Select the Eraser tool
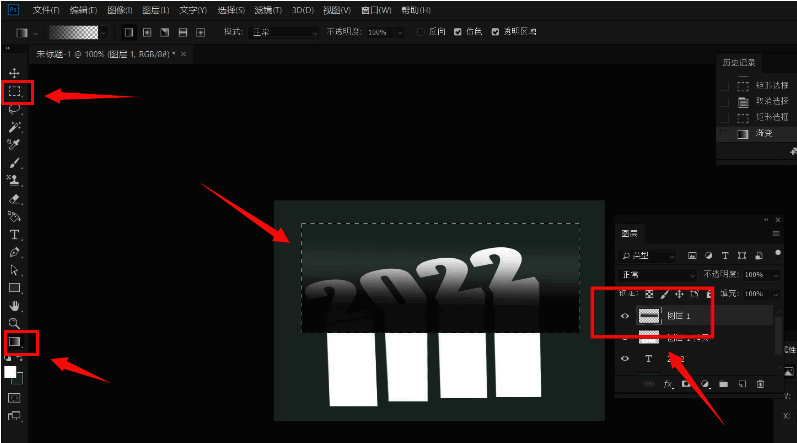 (x=14, y=199)
